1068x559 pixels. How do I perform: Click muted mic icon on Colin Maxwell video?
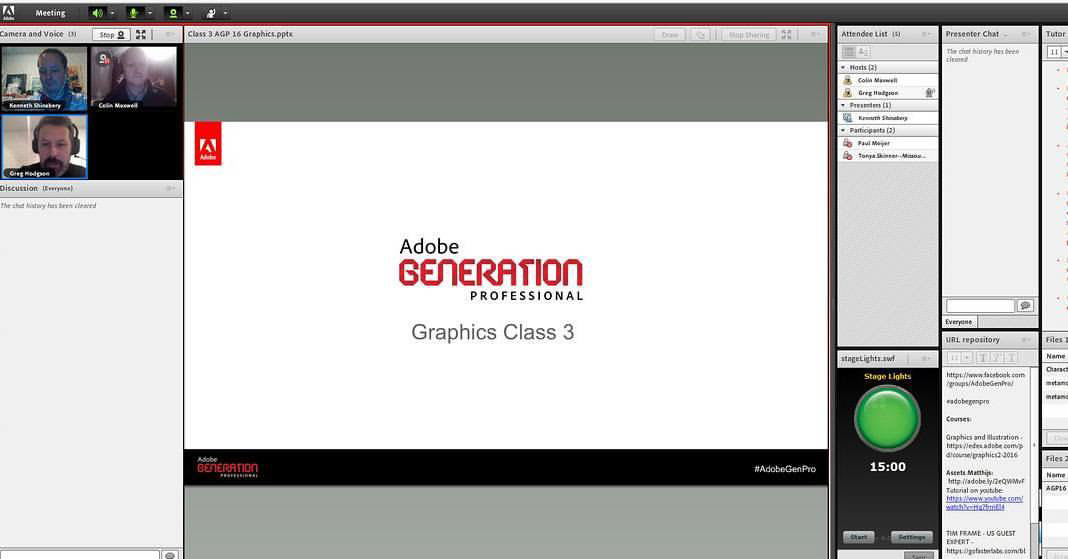[104, 59]
